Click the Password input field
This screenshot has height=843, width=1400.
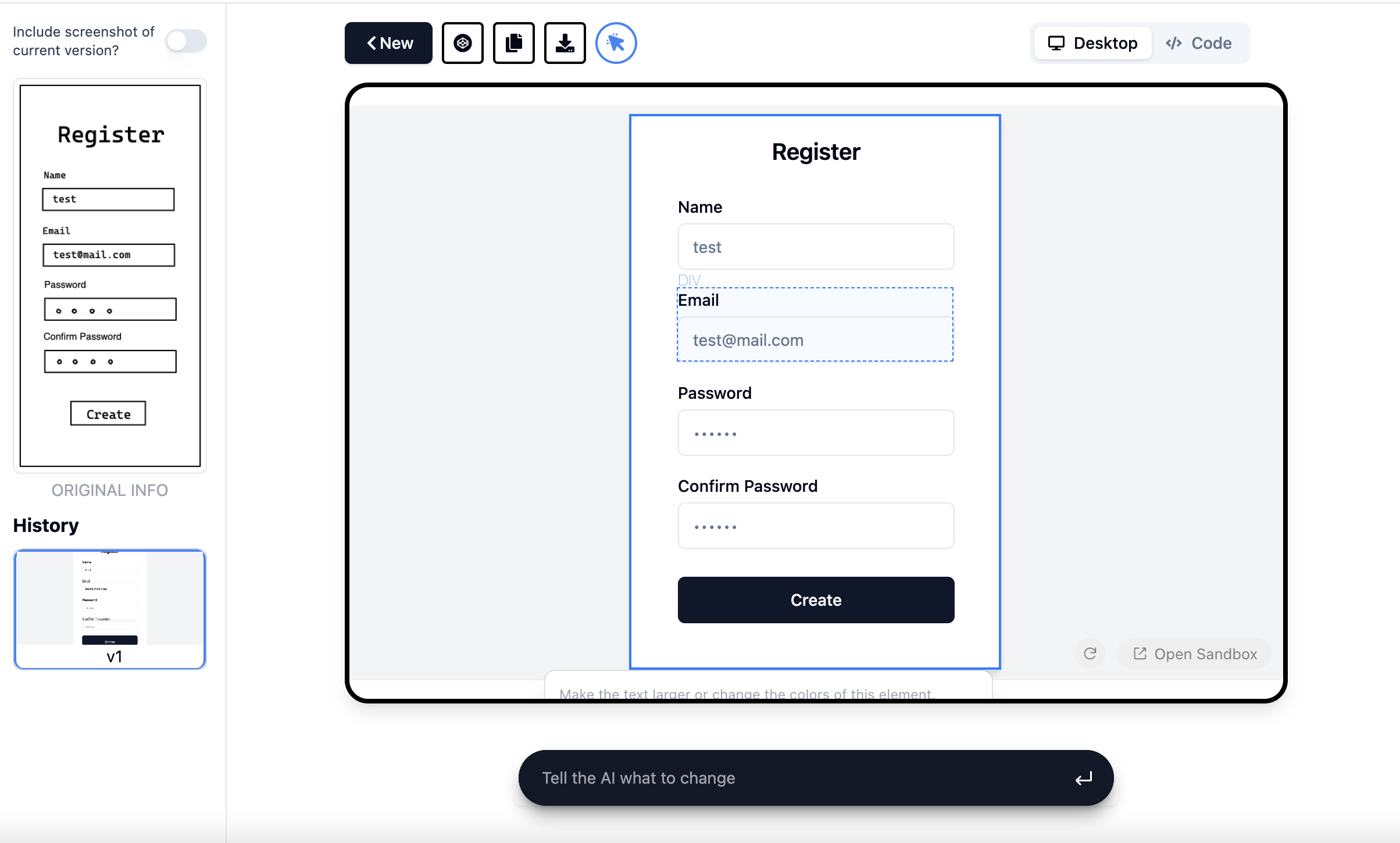coord(815,432)
